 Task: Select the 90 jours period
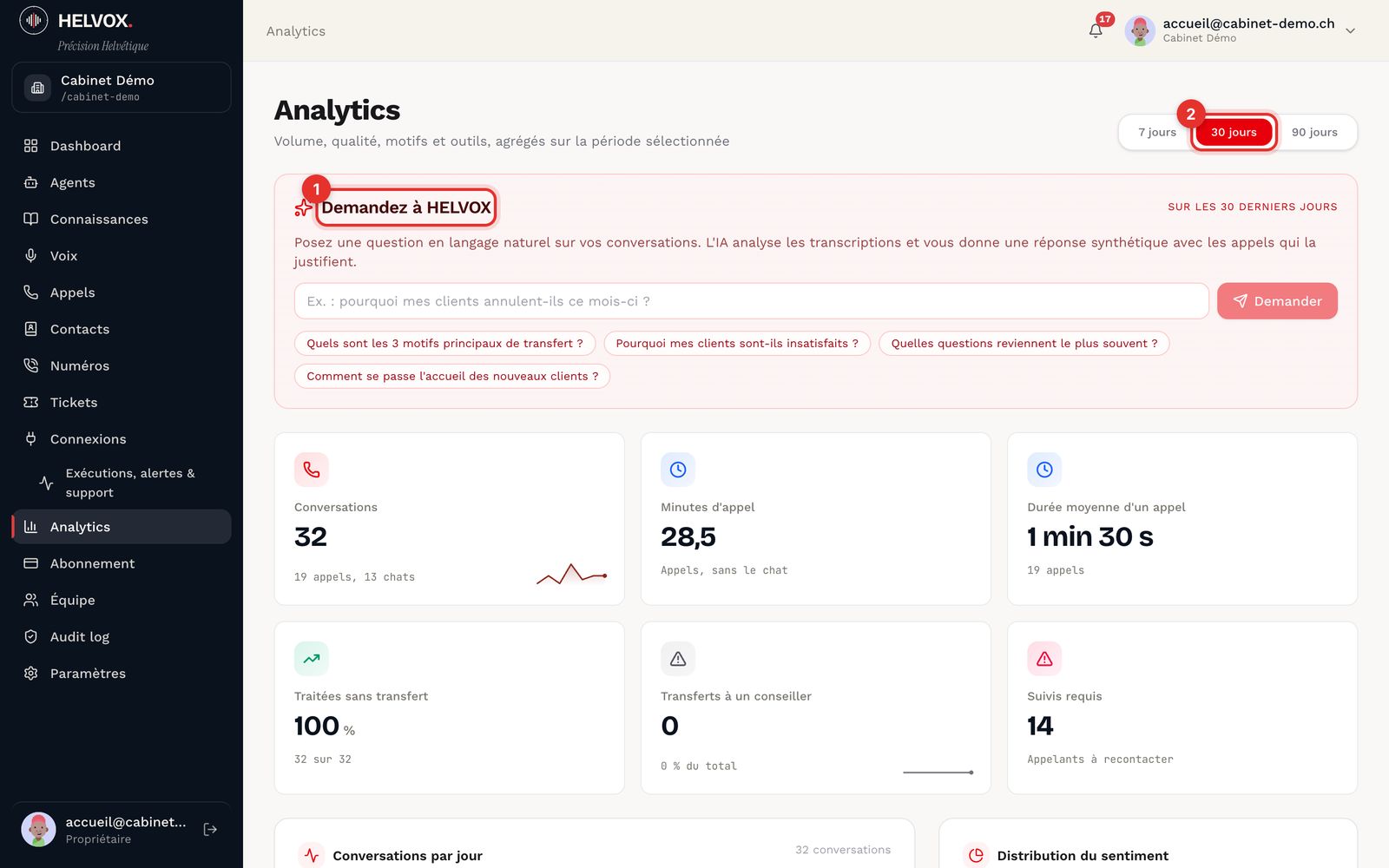pyautogui.click(x=1314, y=132)
